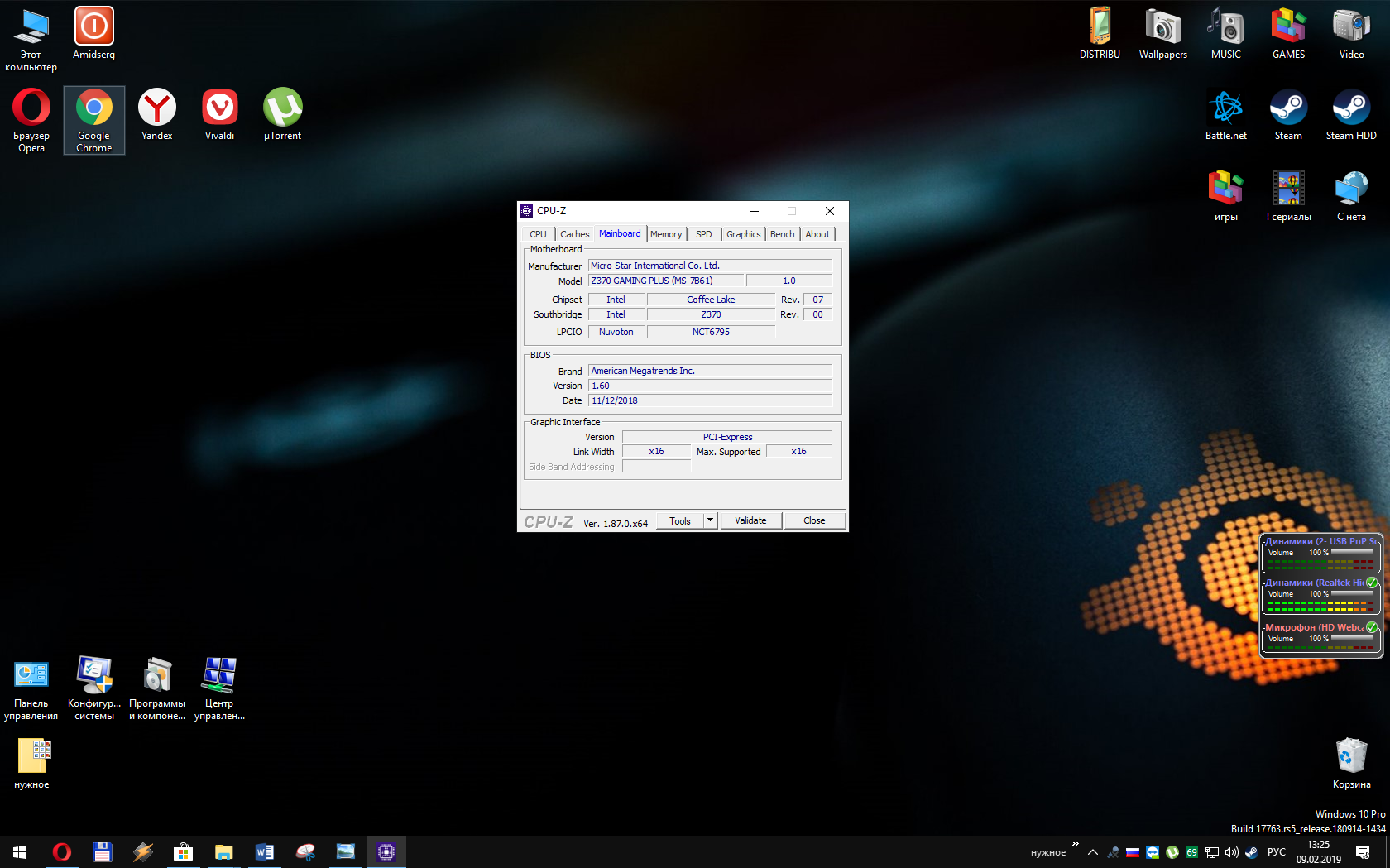Adjust USB PnP speakers volume slider
This screenshot has width=1390, height=868.
click(x=1352, y=552)
